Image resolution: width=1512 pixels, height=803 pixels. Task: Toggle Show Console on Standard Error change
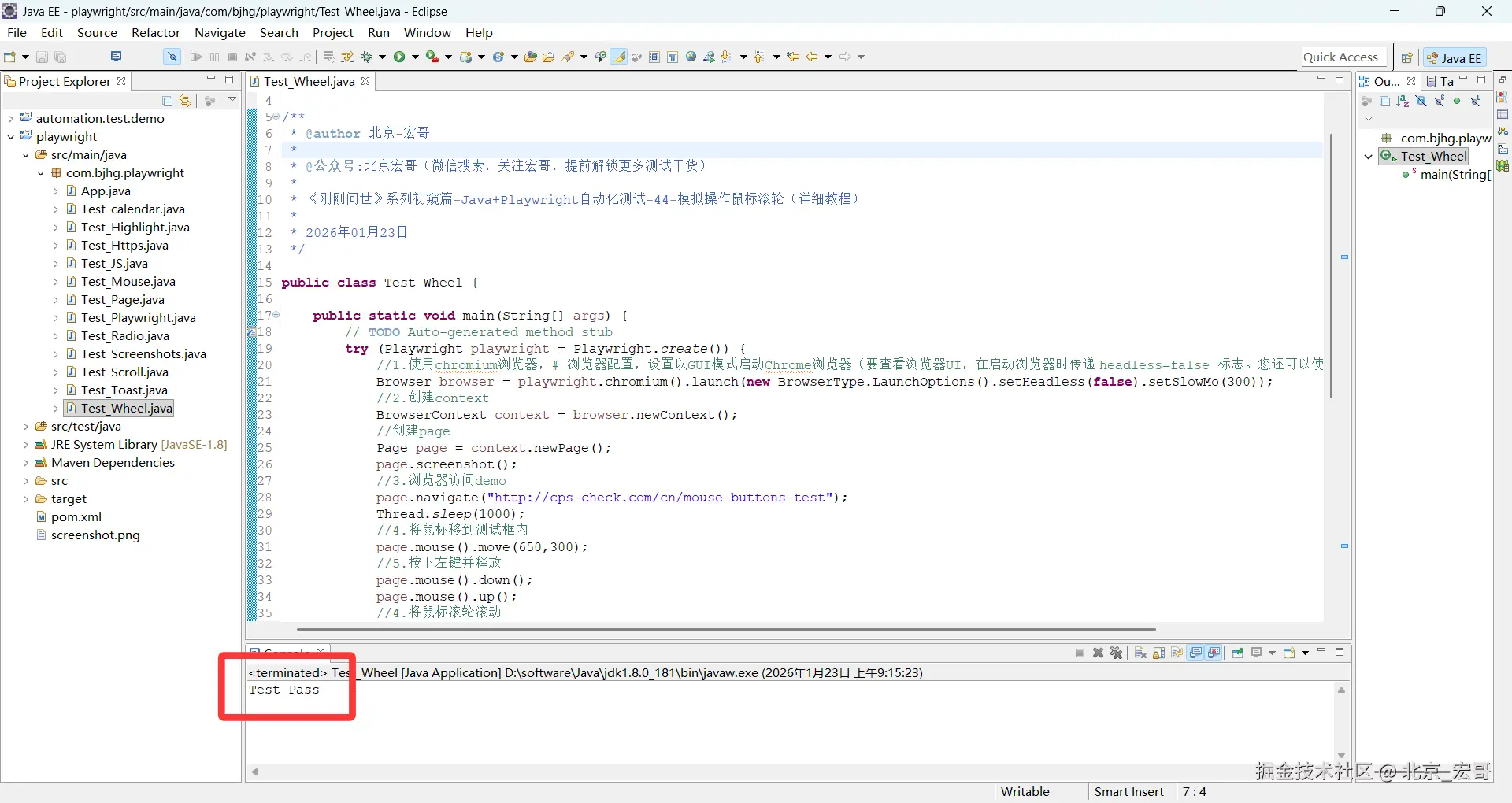pos(1214,653)
